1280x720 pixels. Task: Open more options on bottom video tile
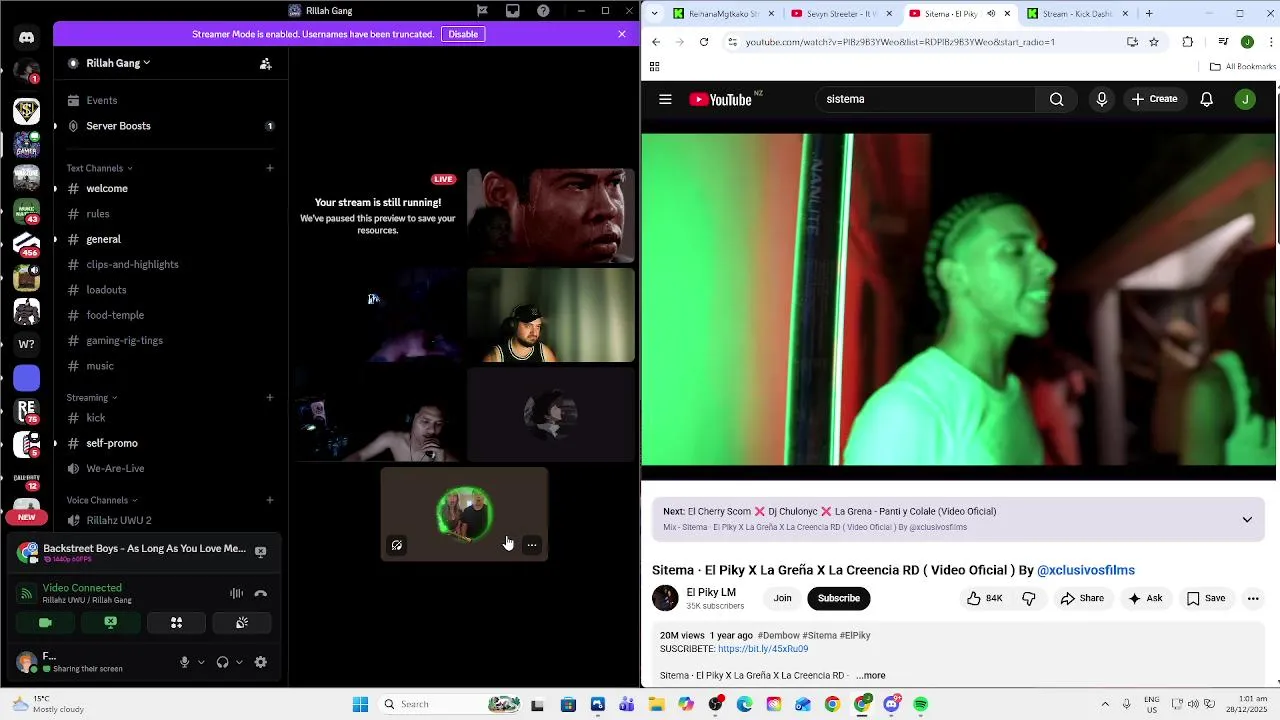532,545
